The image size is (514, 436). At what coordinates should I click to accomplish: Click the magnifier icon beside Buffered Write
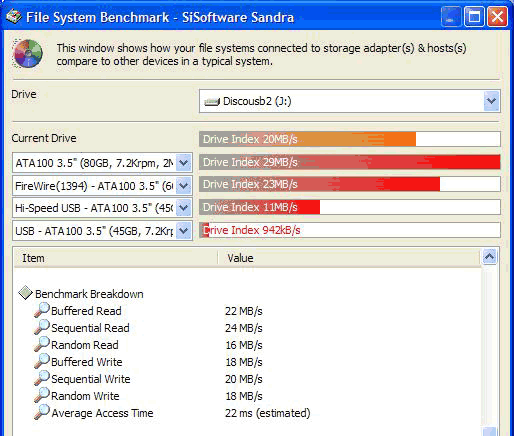(42, 361)
